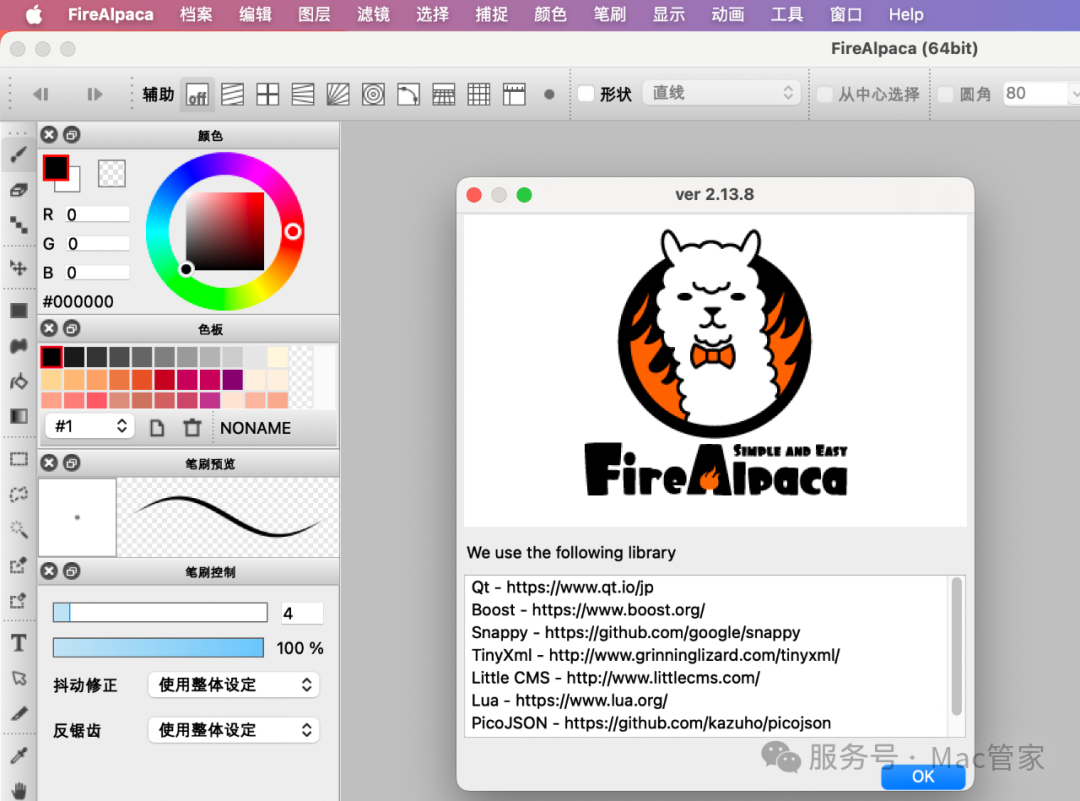Open the 窗口 menu
The image size is (1080, 801).
846,14
